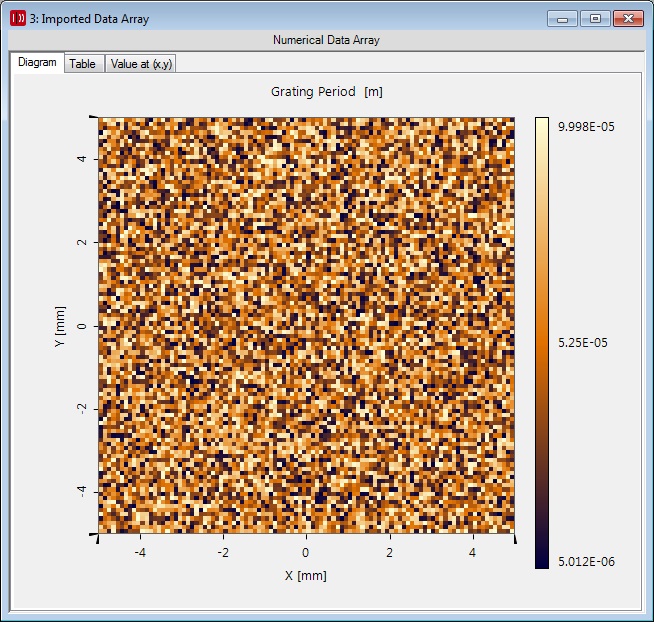
Task: Click the Grating Period data plot
Action: click(307, 325)
